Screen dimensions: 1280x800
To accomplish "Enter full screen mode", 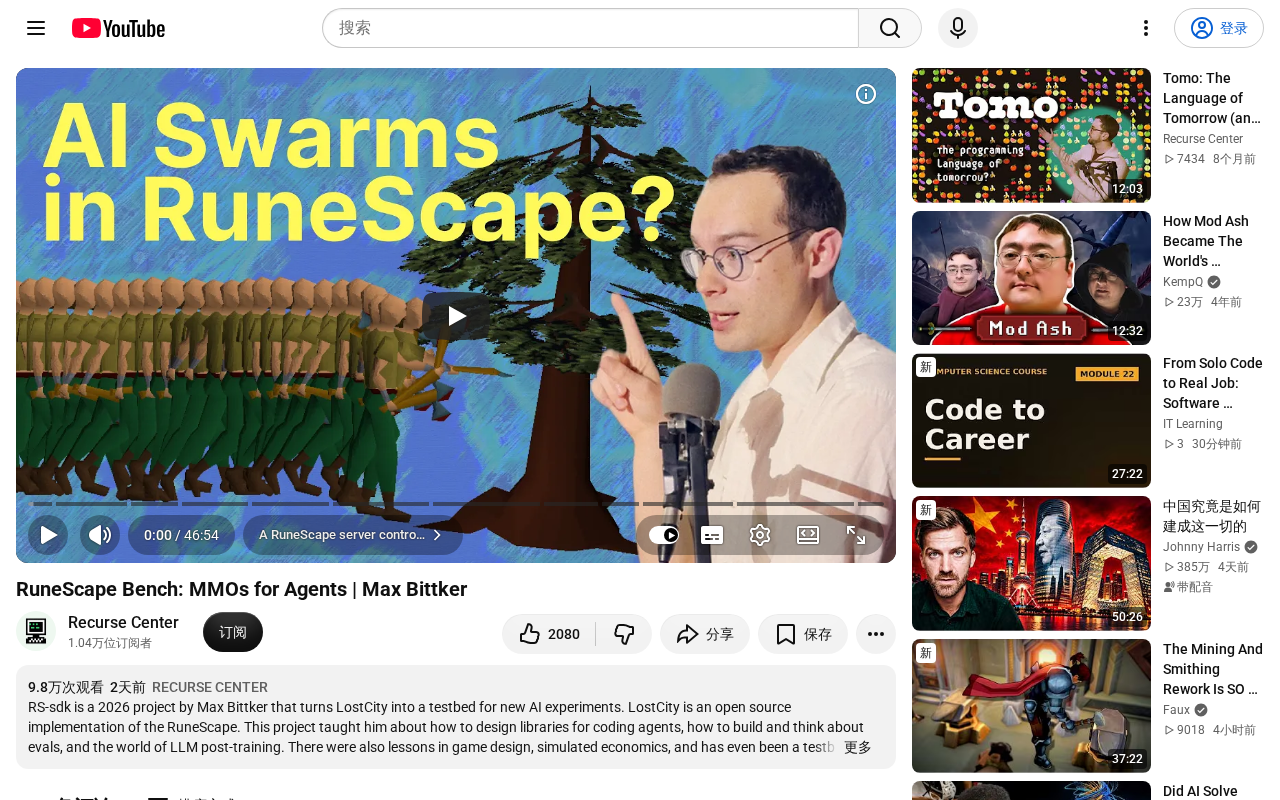I will click(x=856, y=535).
